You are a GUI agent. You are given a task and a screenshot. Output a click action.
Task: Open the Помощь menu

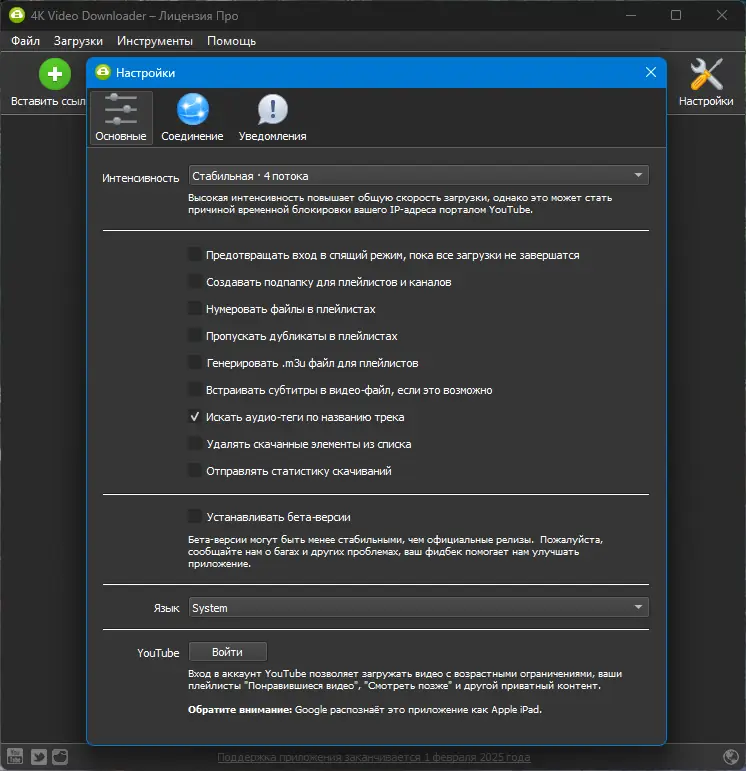pos(231,41)
